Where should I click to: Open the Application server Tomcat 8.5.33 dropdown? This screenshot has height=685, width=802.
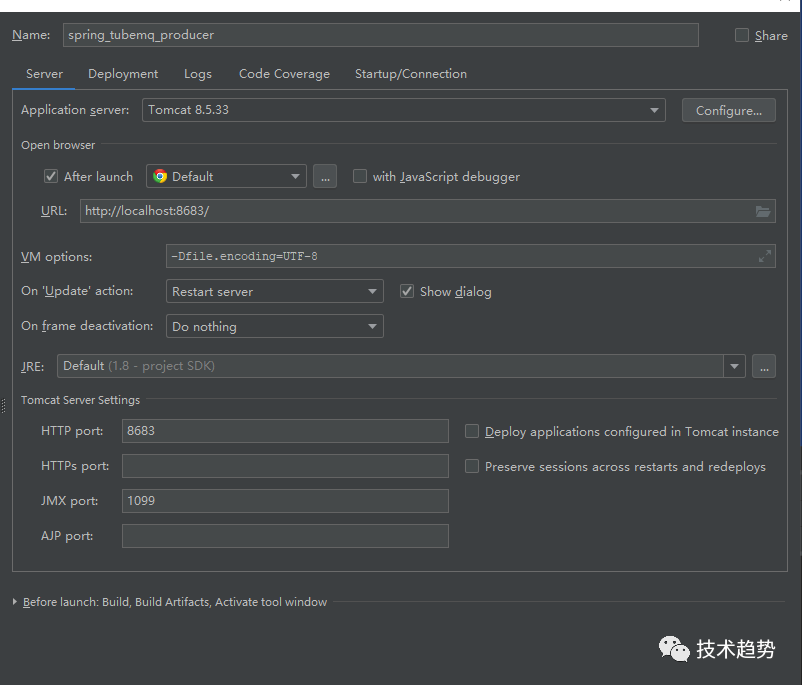404,110
